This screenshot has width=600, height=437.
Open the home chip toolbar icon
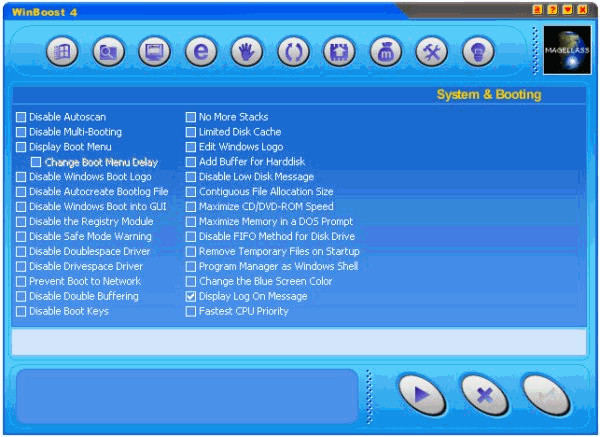(339, 52)
